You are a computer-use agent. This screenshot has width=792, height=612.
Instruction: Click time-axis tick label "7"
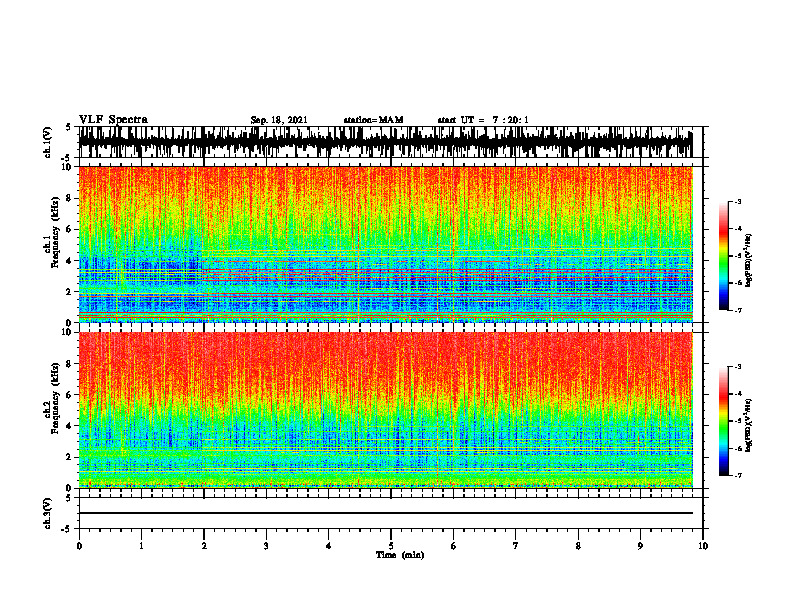pos(516,546)
